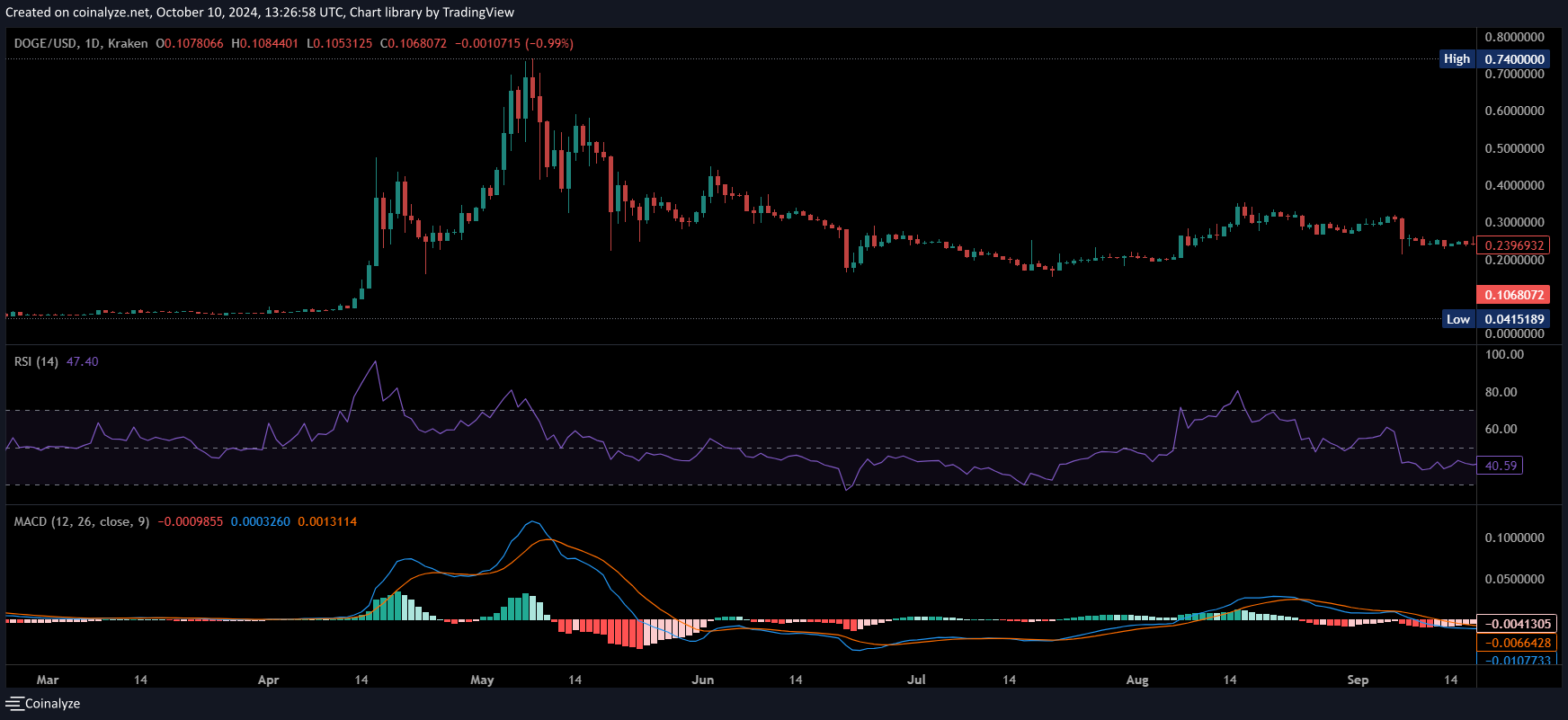Click the May label on time axis
The image size is (1568, 720).
point(482,680)
